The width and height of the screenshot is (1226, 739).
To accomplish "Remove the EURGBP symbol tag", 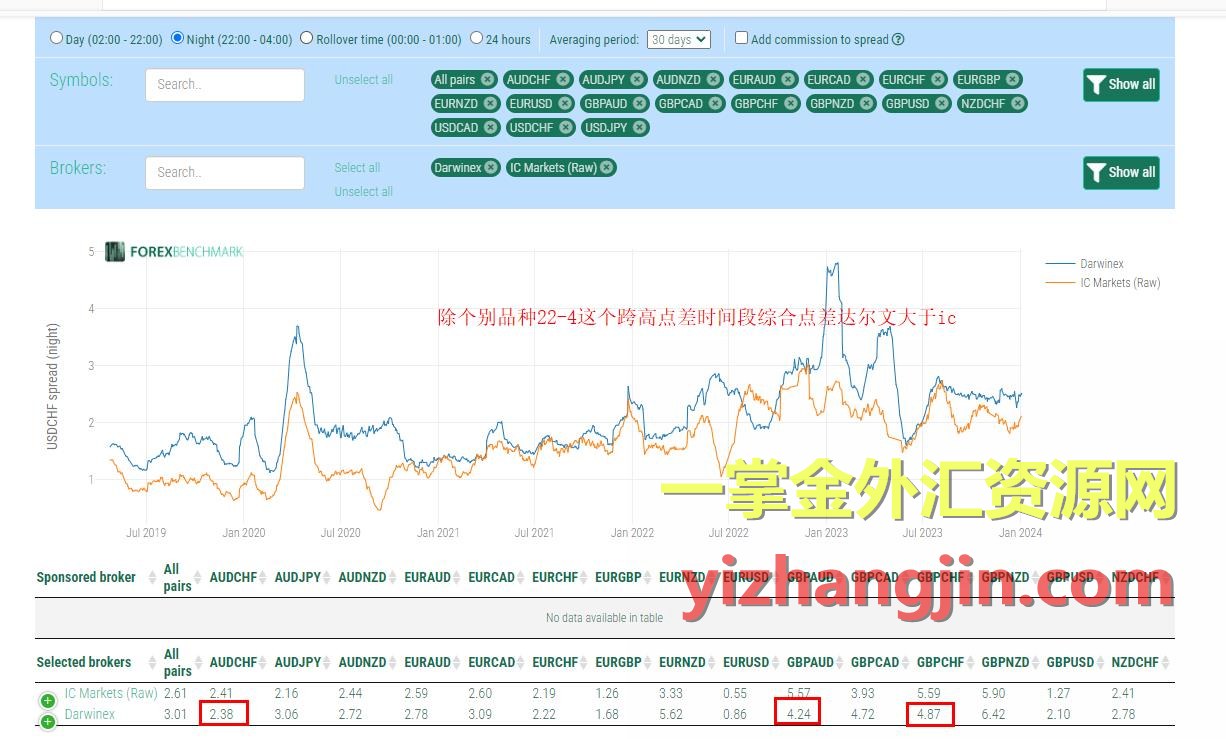I will [1012, 80].
